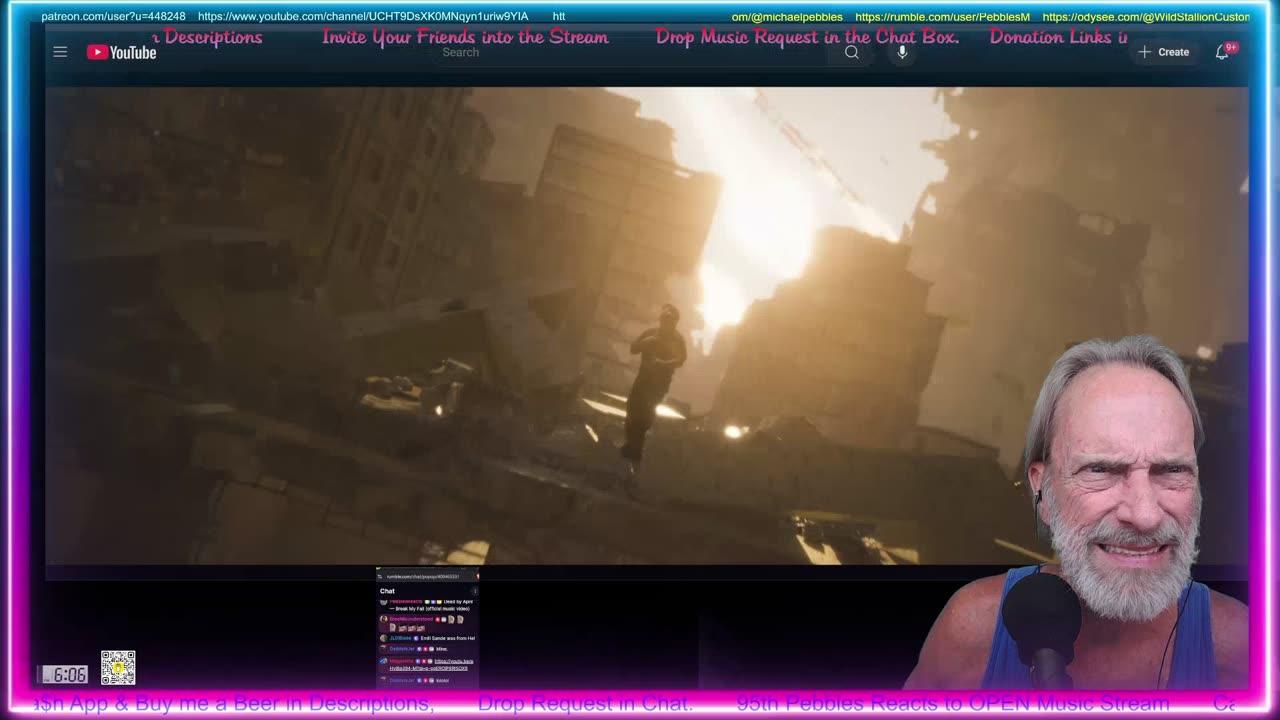Open YouTube notifications bell
This screenshot has height=720, width=1280.
click(1222, 52)
